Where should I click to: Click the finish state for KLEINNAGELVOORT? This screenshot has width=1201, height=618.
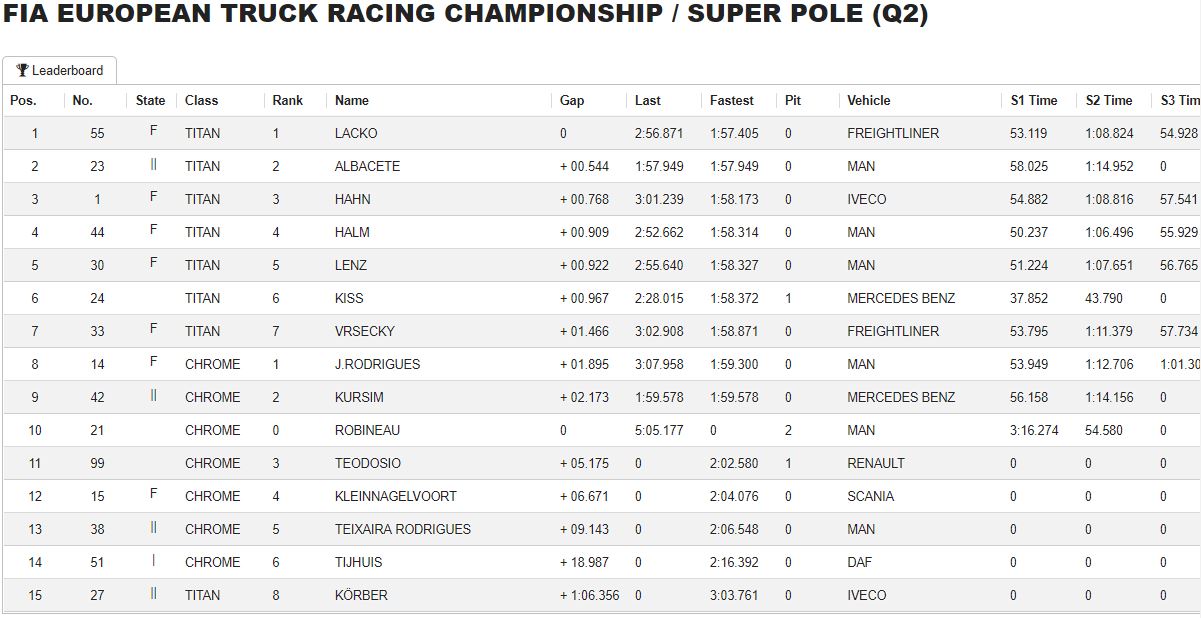point(153,495)
